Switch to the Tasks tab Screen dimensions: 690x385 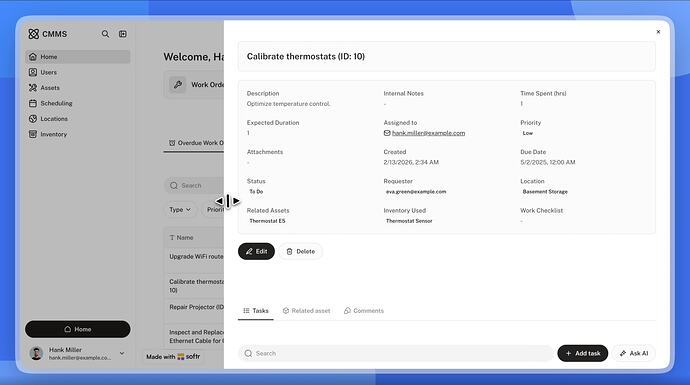(256, 311)
